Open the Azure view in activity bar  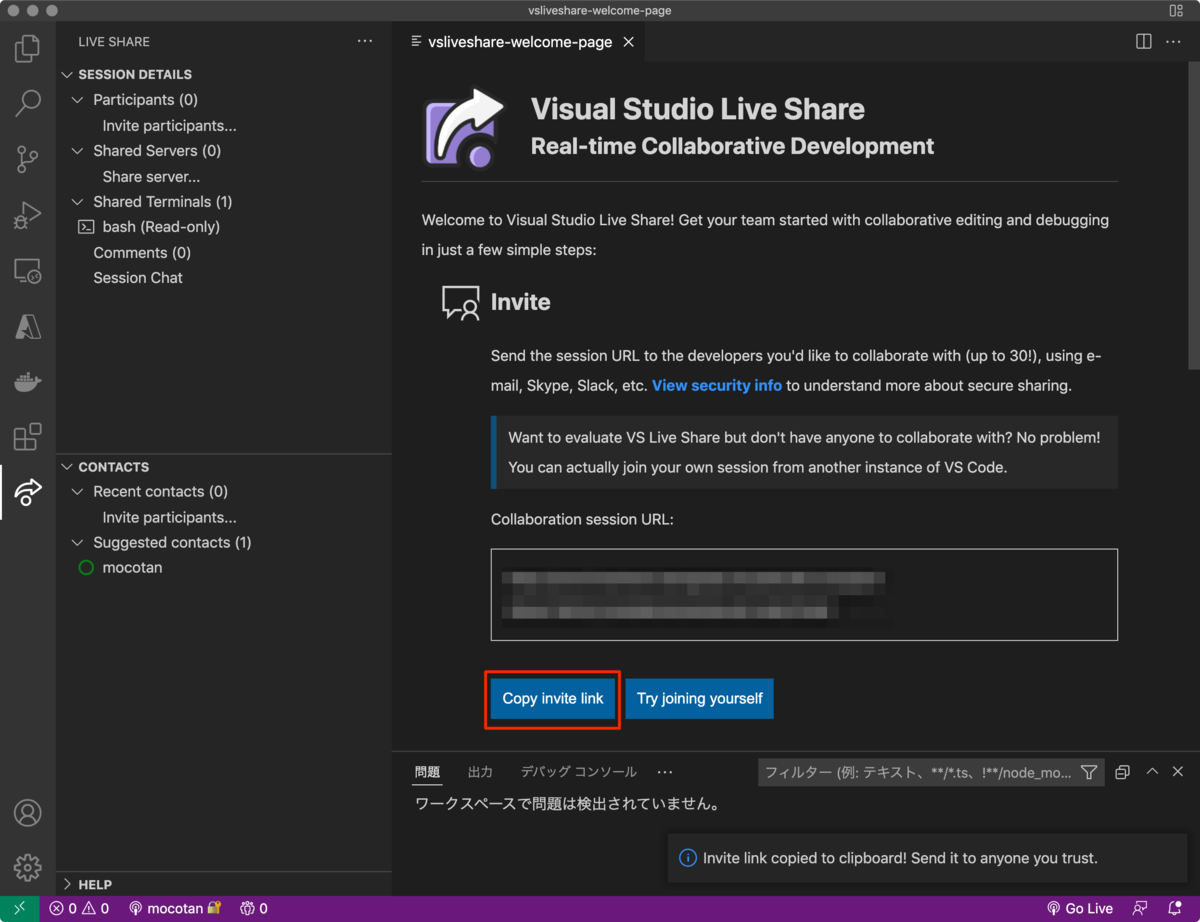[x=27, y=326]
